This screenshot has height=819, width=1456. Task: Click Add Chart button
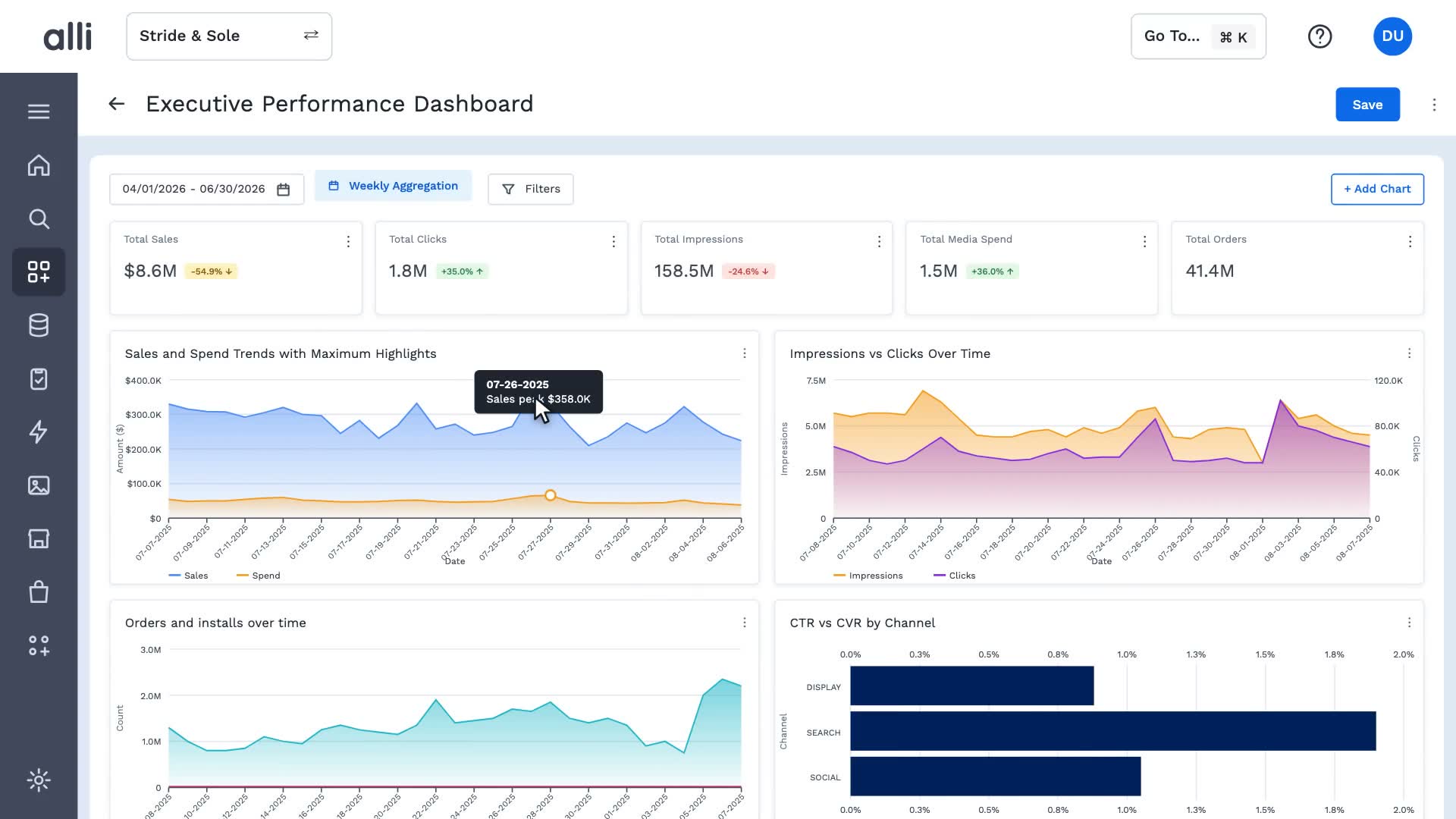[1377, 189]
